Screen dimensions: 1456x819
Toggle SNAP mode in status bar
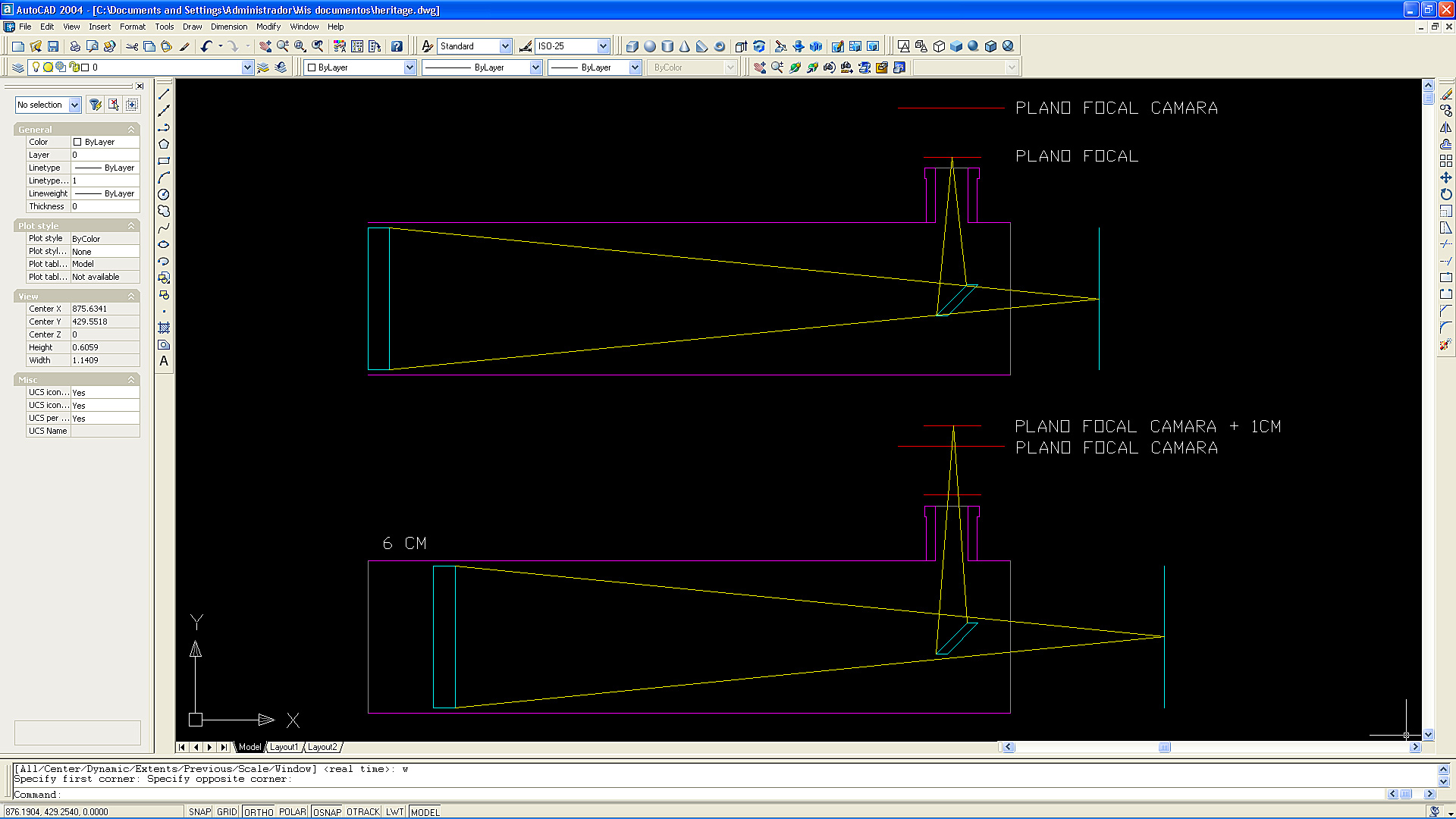199,811
